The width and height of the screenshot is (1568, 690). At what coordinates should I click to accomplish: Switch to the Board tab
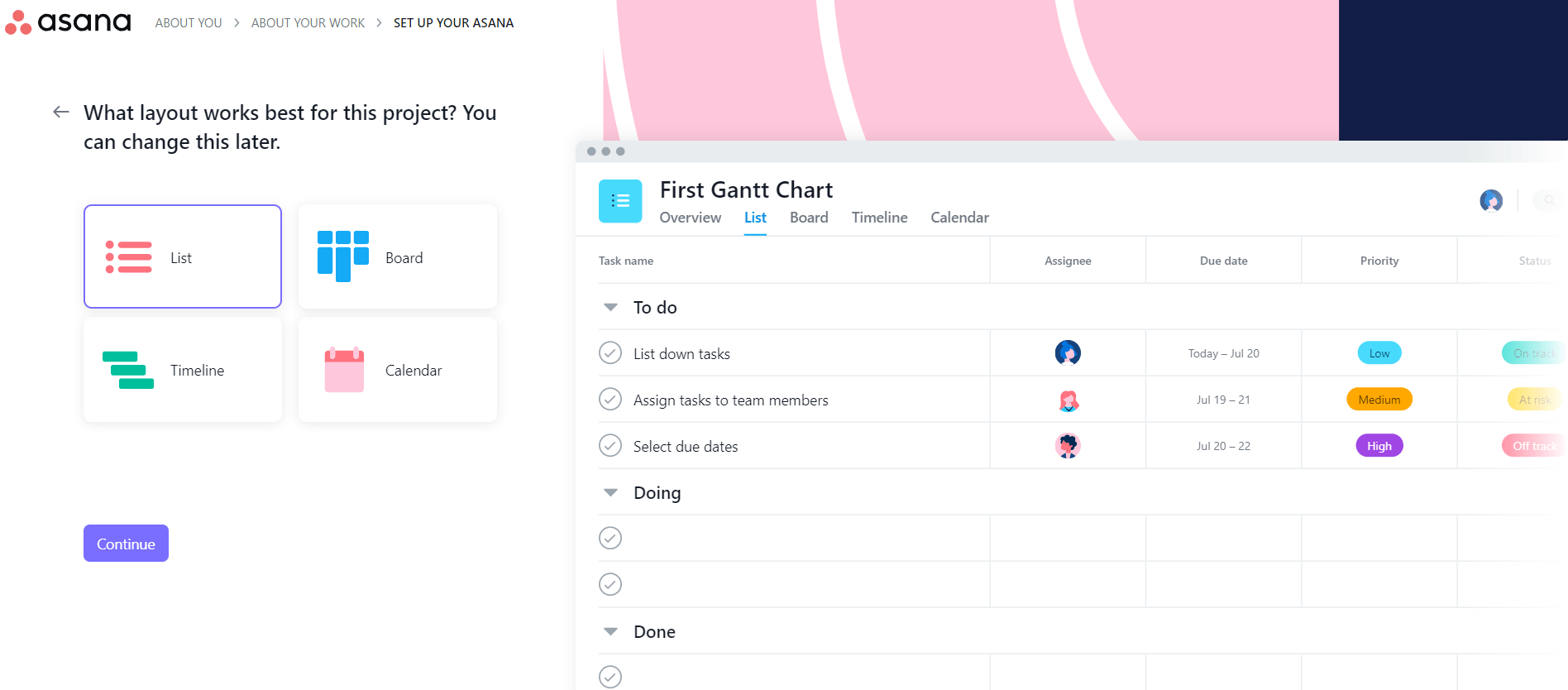(x=809, y=217)
